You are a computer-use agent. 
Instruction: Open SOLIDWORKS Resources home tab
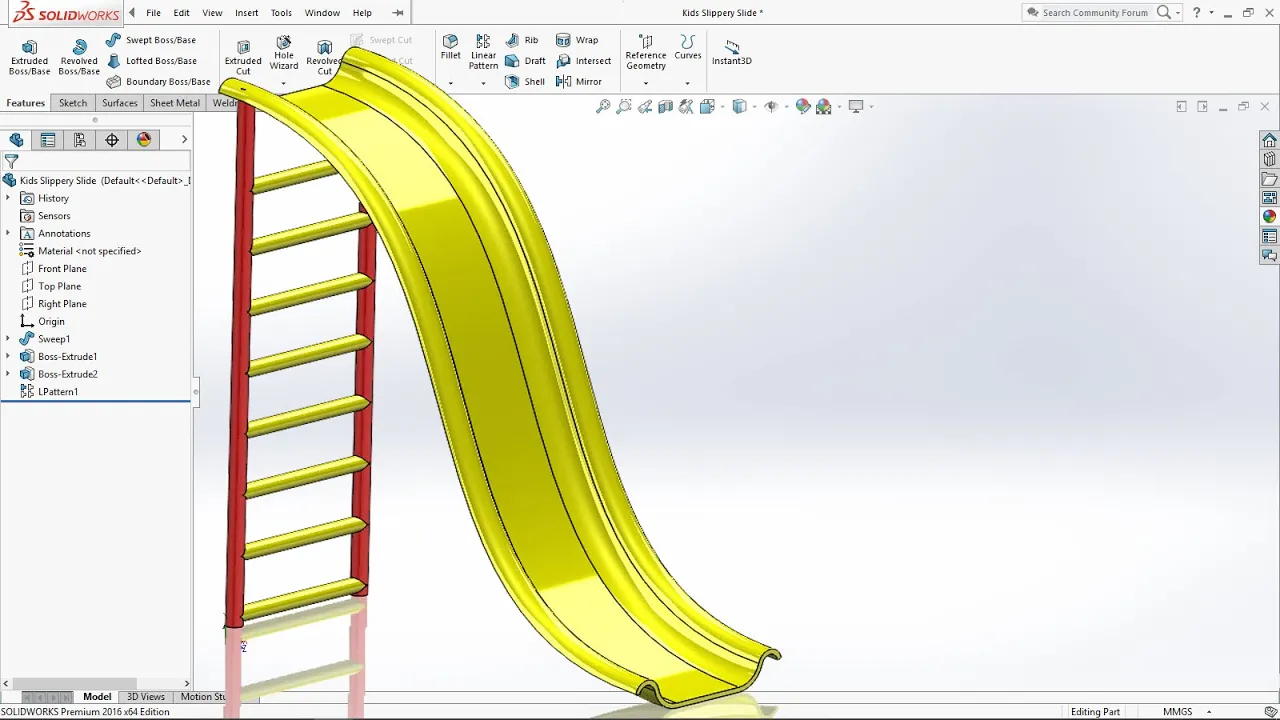click(x=1269, y=140)
